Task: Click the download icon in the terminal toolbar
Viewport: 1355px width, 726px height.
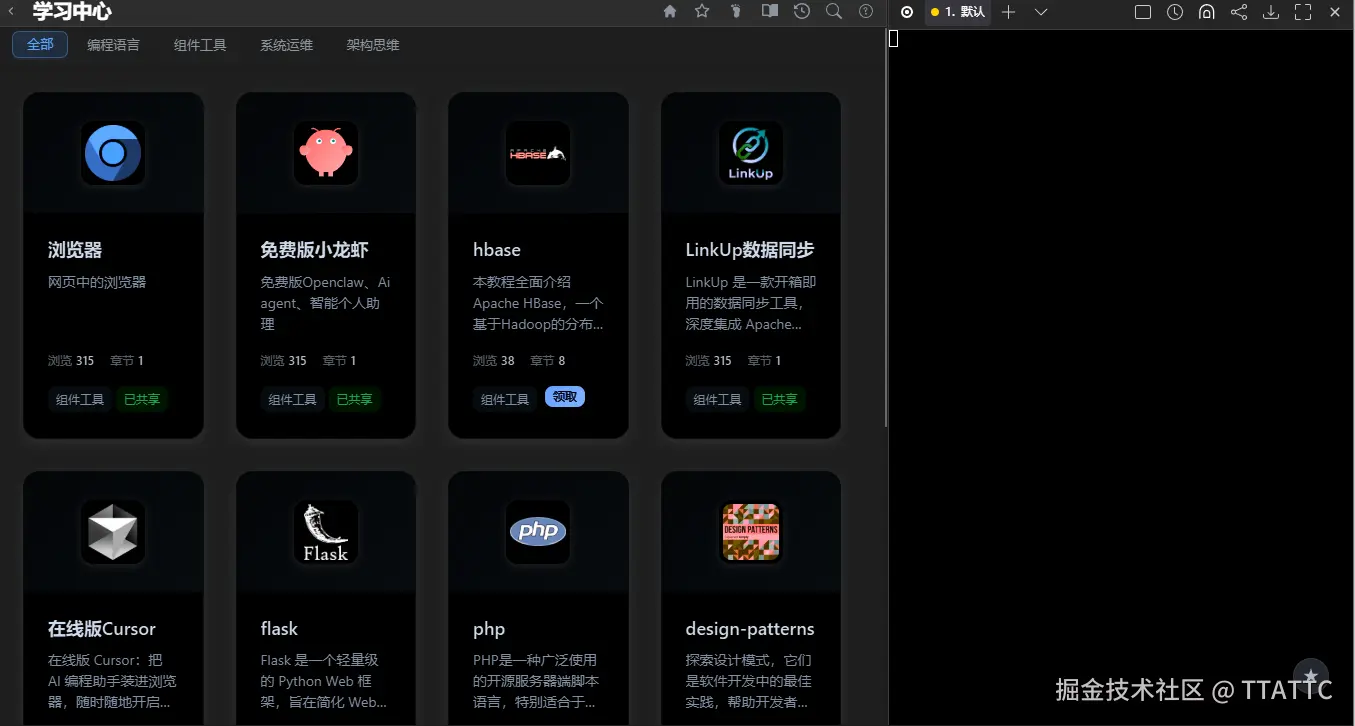Action: (1271, 12)
